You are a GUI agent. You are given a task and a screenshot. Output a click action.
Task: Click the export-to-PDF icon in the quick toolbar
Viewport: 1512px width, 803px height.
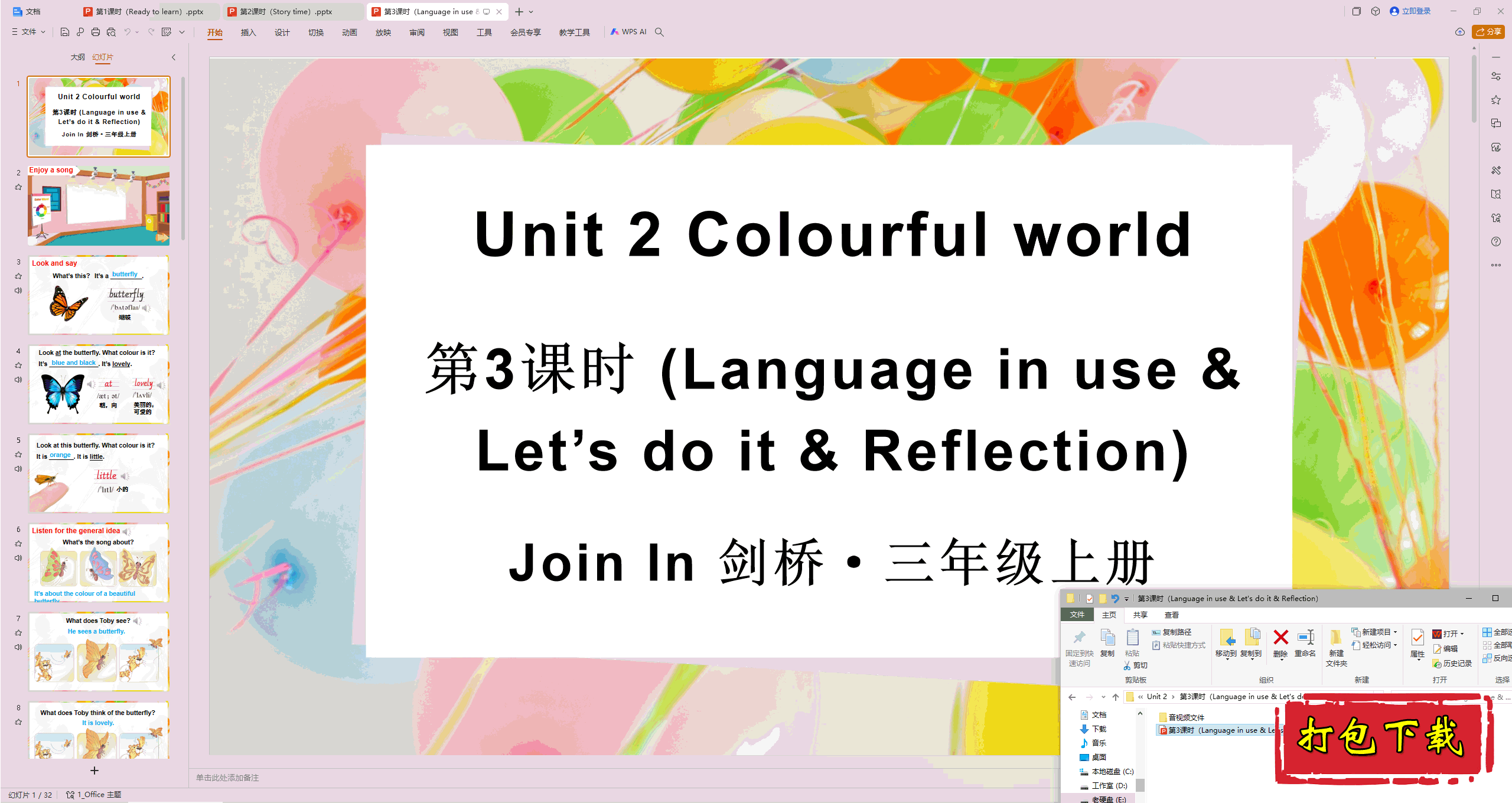pyautogui.click(x=80, y=32)
